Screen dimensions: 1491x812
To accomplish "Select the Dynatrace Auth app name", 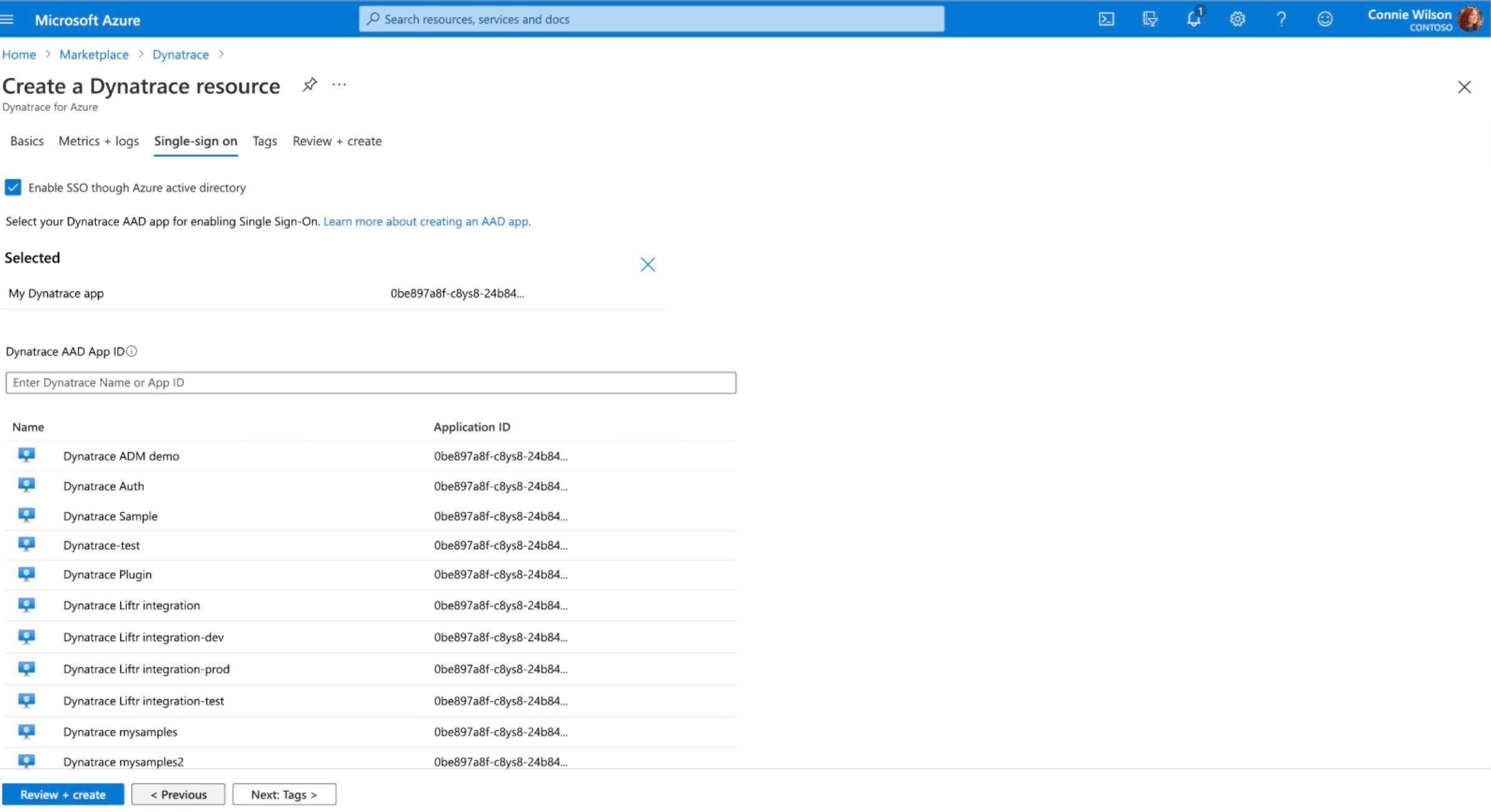I will click(103, 486).
